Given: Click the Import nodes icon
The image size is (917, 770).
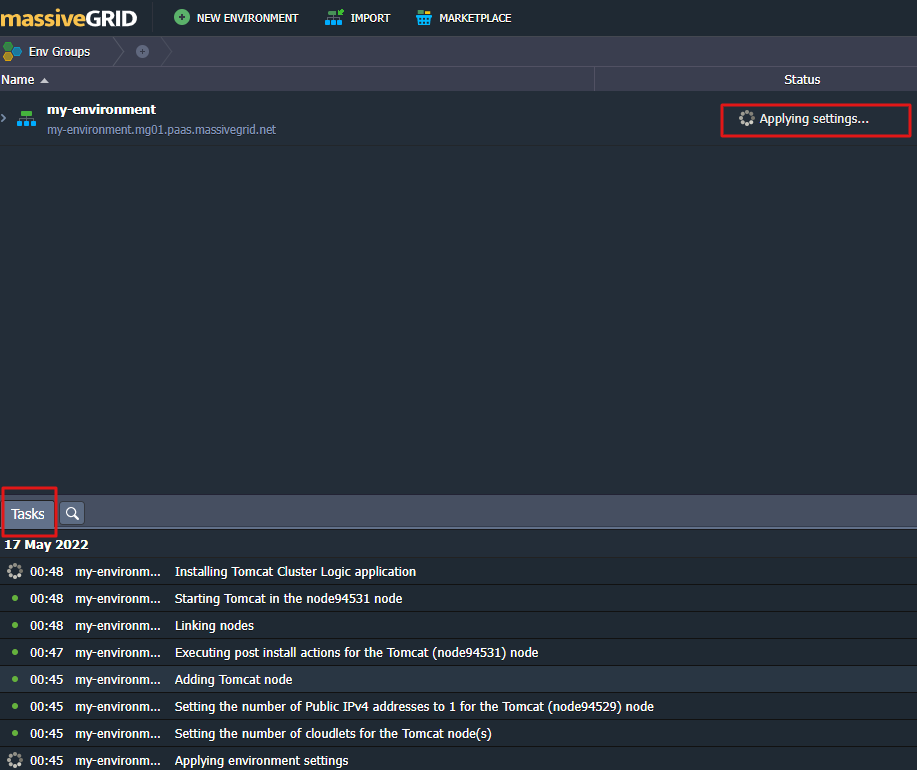Looking at the screenshot, I should click(334, 18).
